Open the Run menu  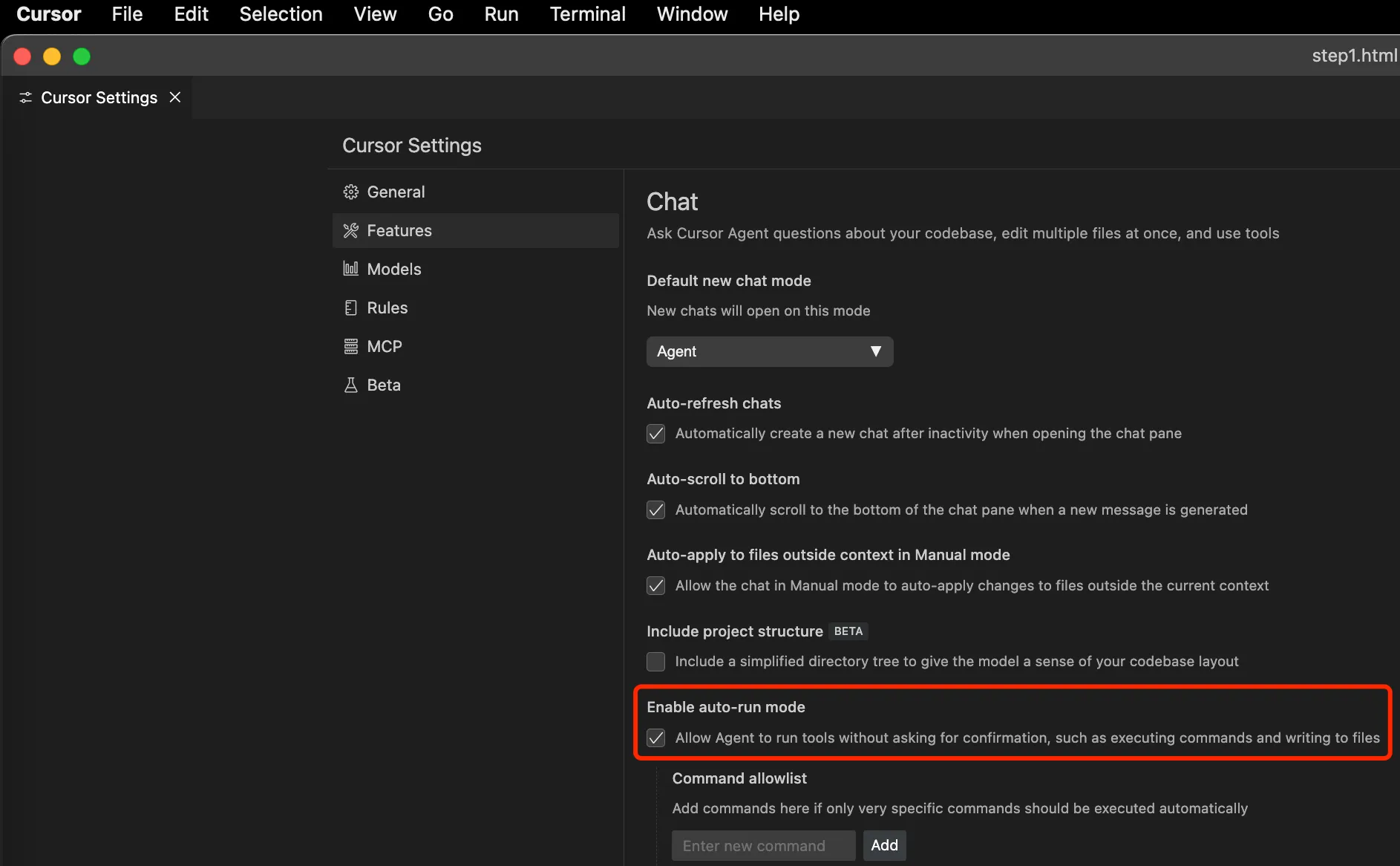(x=501, y=14)
